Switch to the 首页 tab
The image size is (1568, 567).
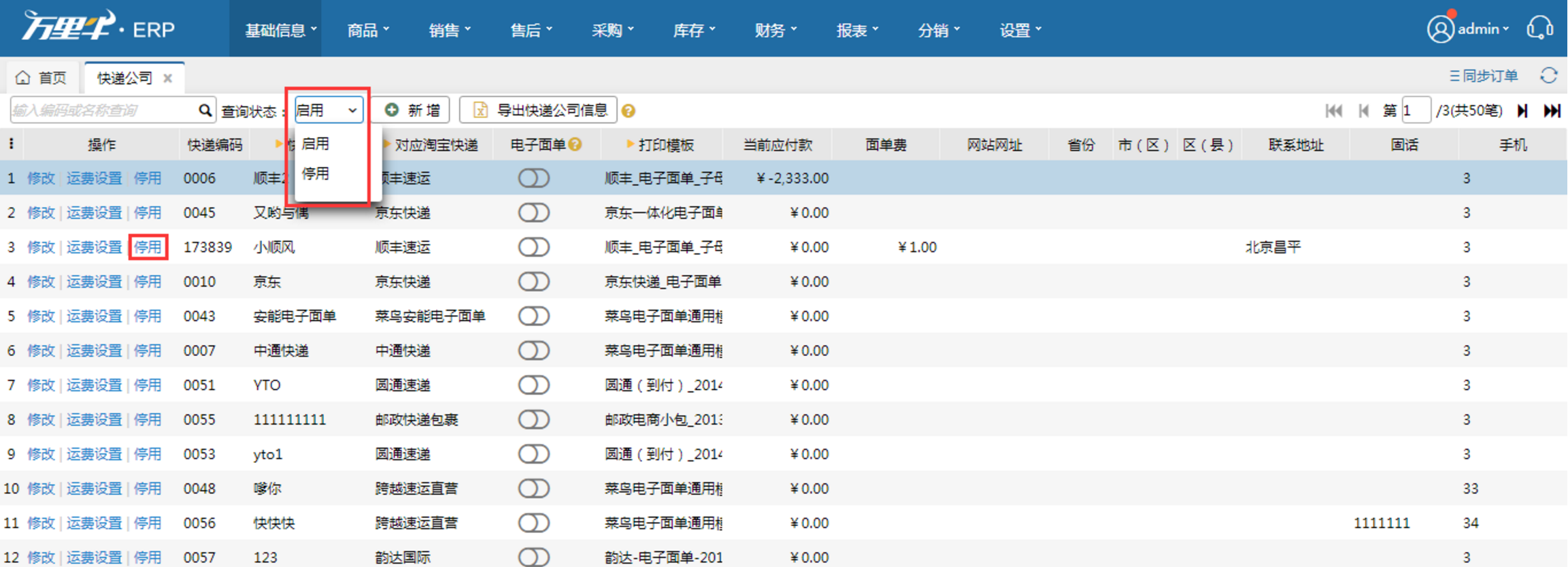tap(42, 78)
